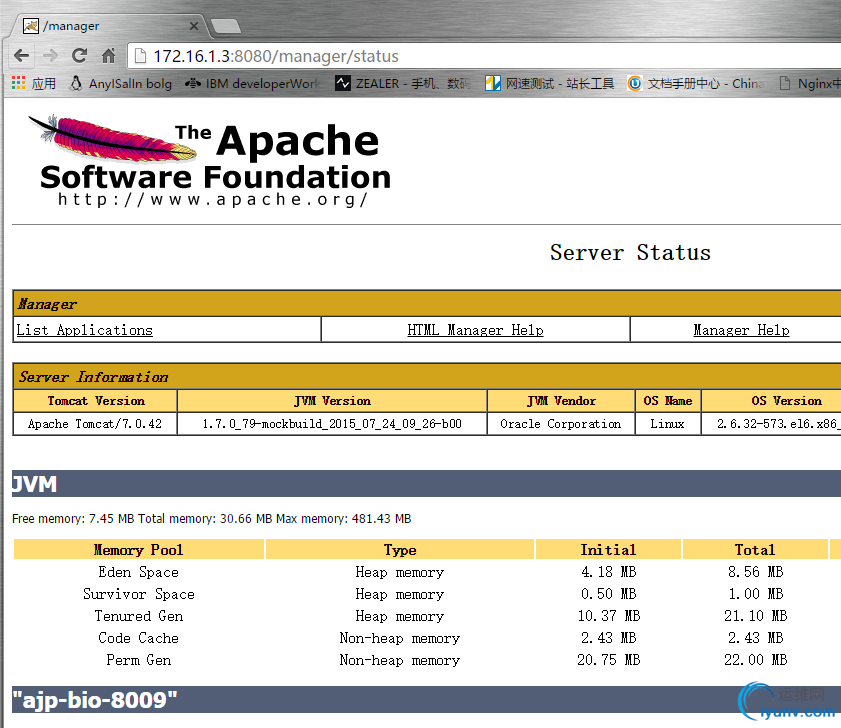
Task: Open the HTML Manager Help link
Action: coord(475,330)
